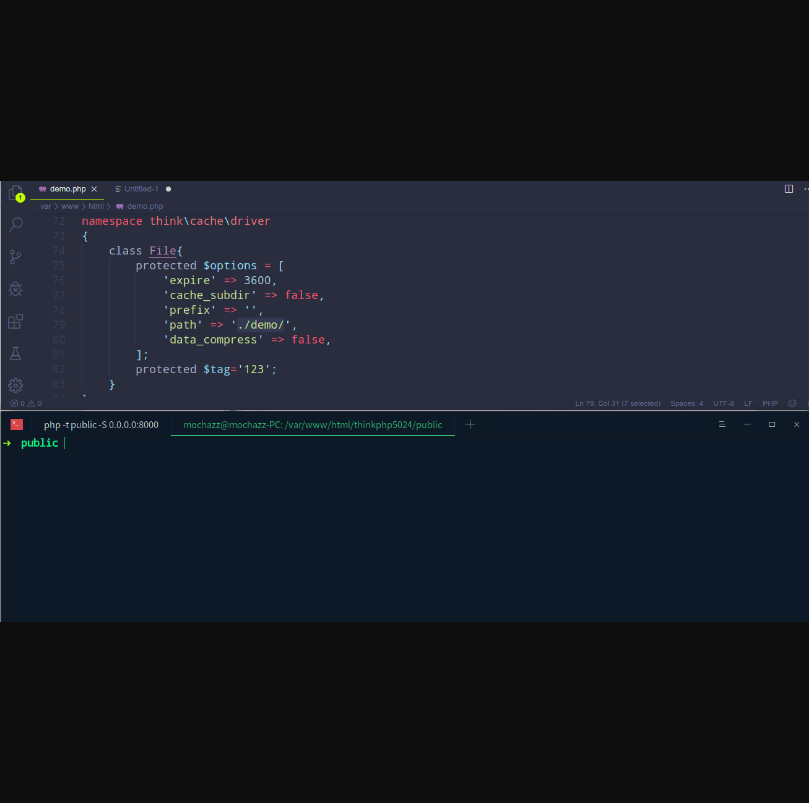This screenshot has height=803, width=809.
Task: Open the Source Control panel
Action: [15, 257]
